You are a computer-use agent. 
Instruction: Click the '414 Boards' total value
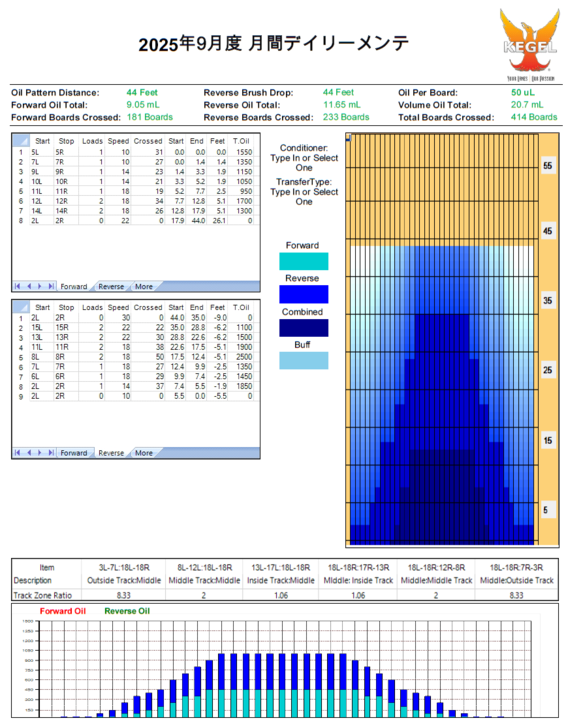(x=534, y=117)
